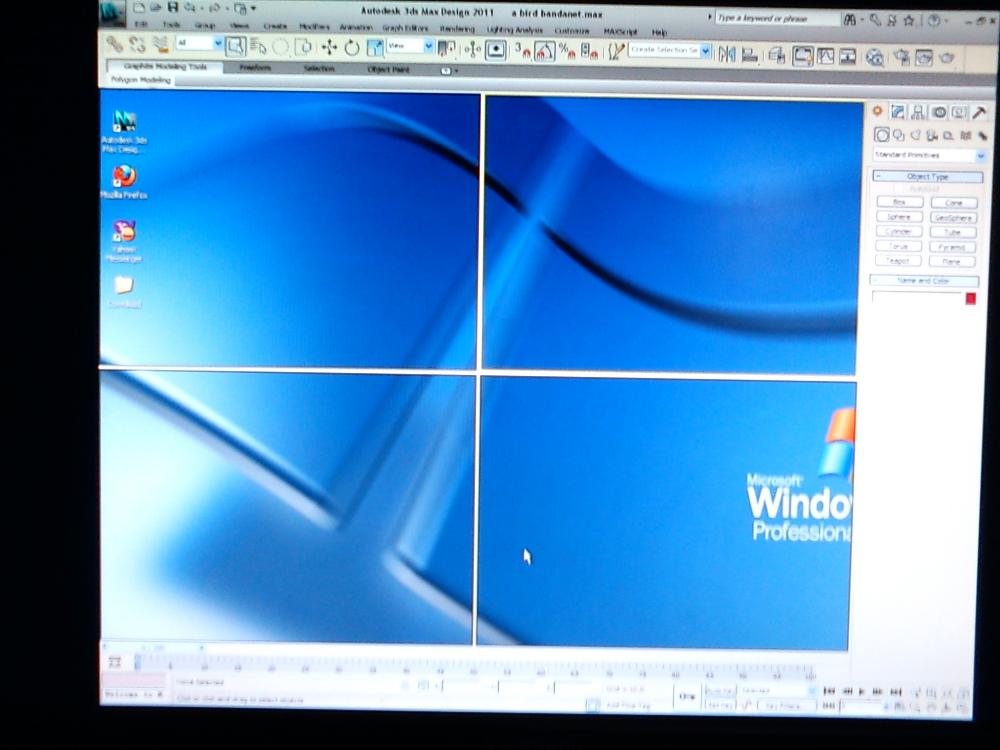Click the object name input field

(x=917, y=298)
